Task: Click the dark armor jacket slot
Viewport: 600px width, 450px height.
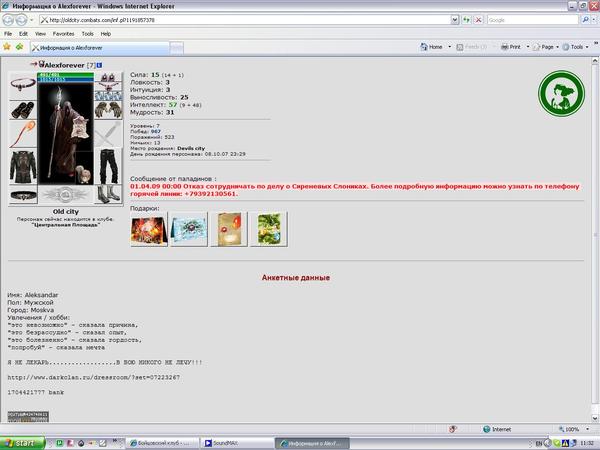Action: (x=23, y=167)
